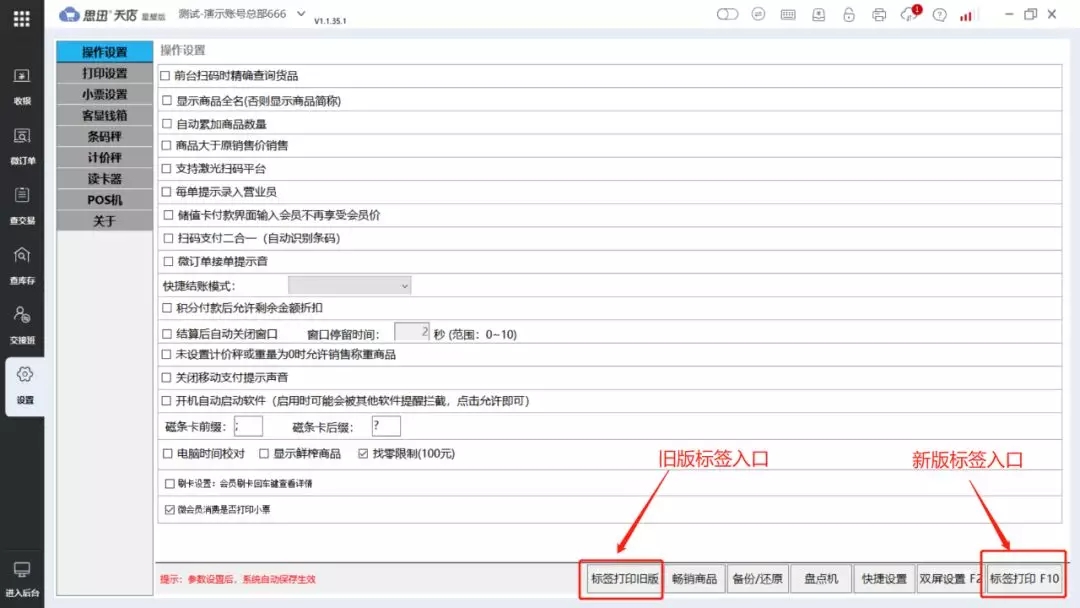Viewport: 1080px width, 608px height.
Task: Open the cash drawer icon in the titlebar
Action: [x=818, y=14]
